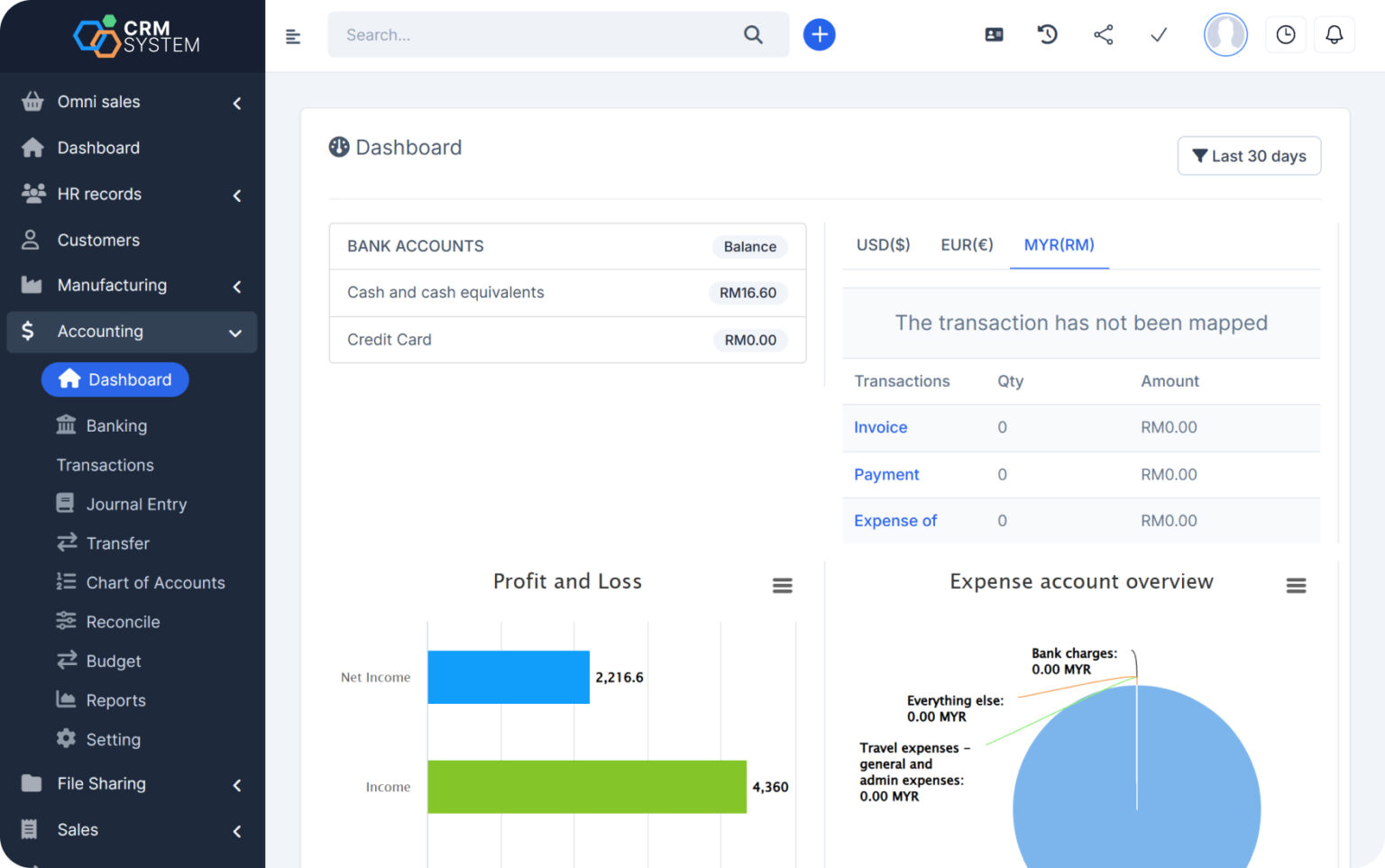Open the Invoice transactions link
This screenshot has height=868, width=1385.
880,428
